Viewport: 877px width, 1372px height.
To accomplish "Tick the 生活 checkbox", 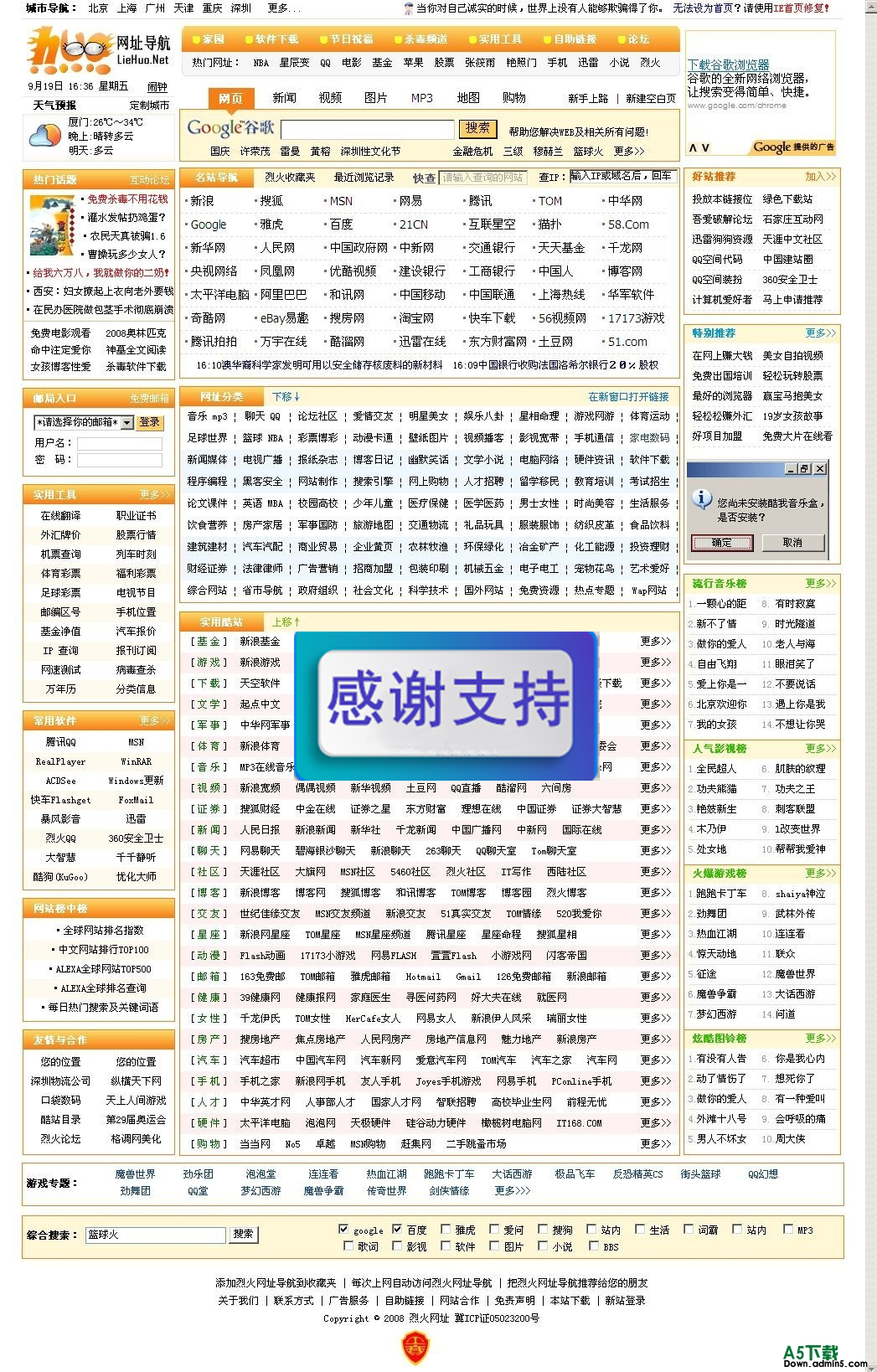I will [640, 1229].
